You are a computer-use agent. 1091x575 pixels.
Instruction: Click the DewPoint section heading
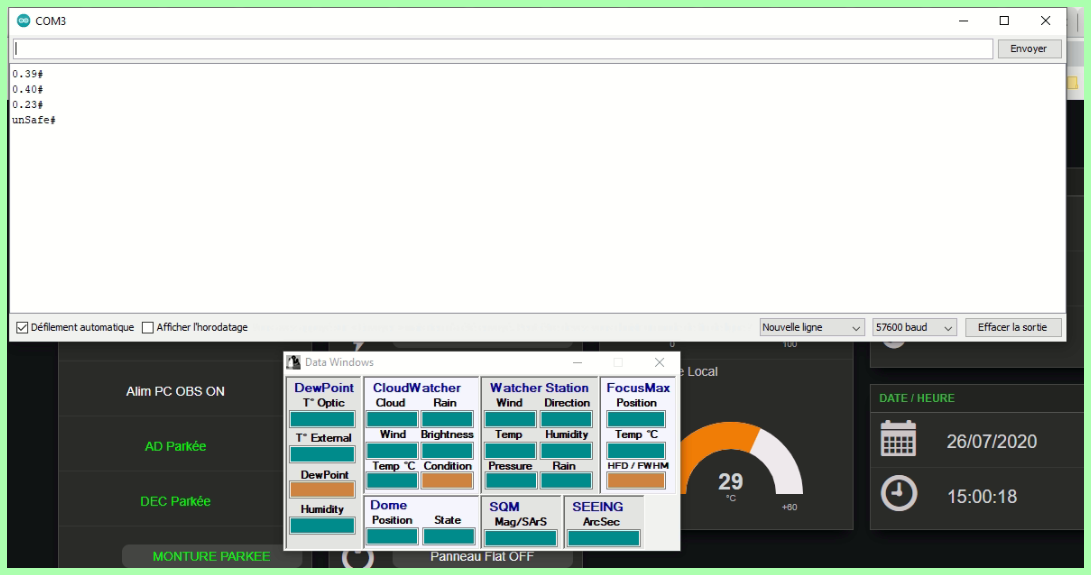(324, 388)
